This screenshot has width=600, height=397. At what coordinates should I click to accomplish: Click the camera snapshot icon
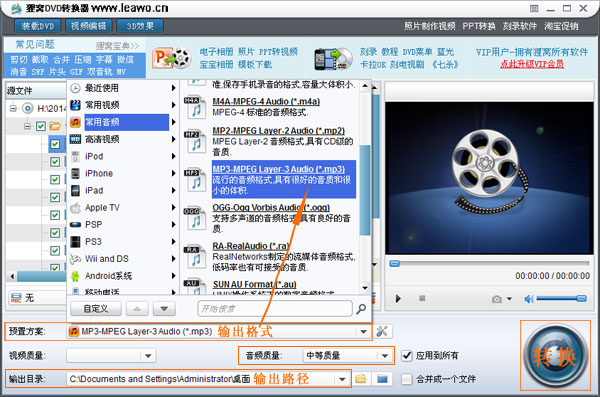(497, 299)
